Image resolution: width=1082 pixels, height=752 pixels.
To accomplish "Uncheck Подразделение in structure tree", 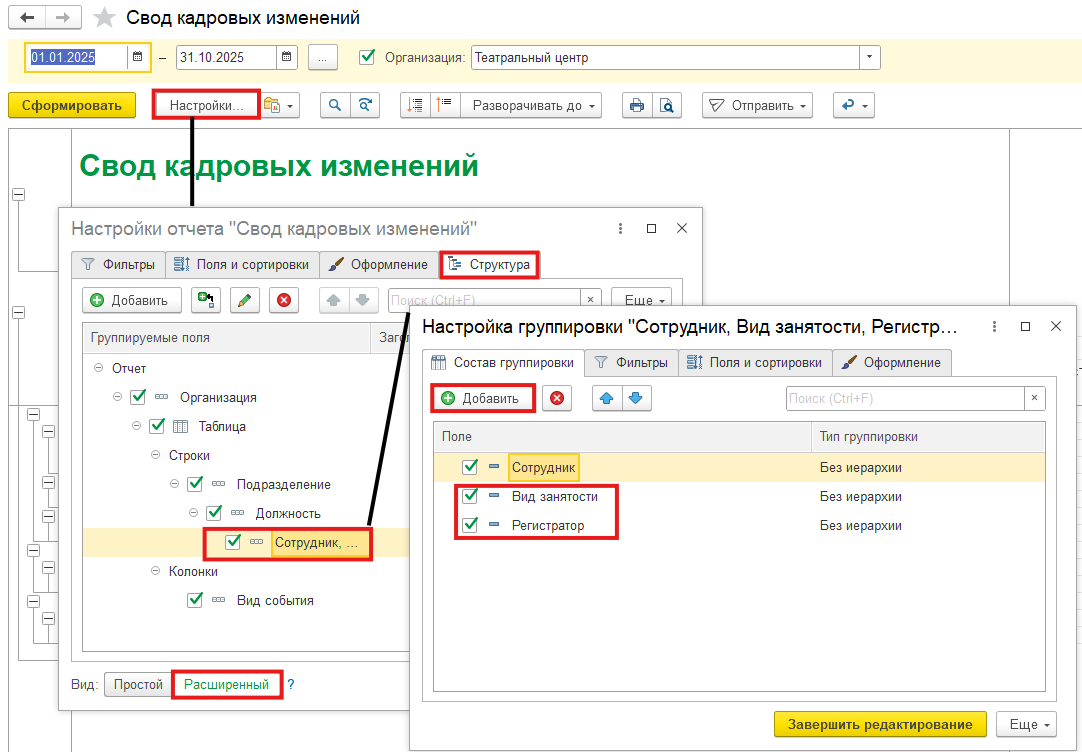I will (195, 484).
